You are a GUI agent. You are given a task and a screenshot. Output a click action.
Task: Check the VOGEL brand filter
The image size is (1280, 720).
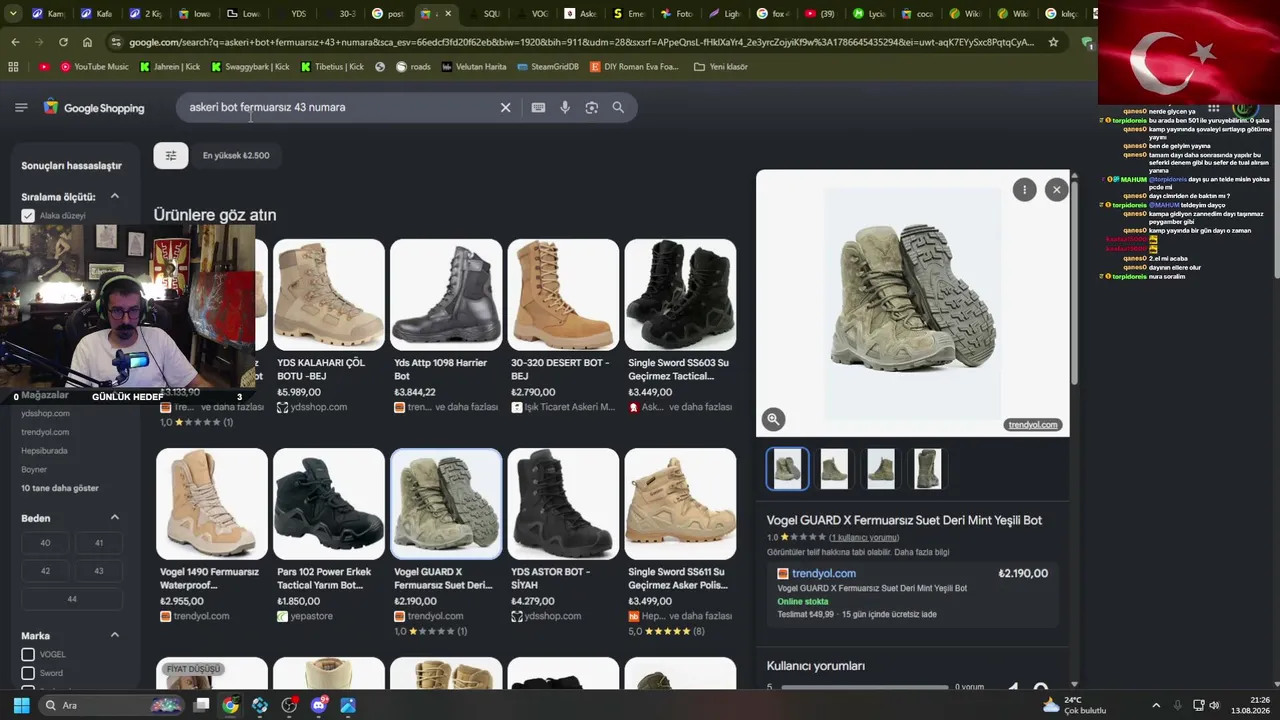28,654
